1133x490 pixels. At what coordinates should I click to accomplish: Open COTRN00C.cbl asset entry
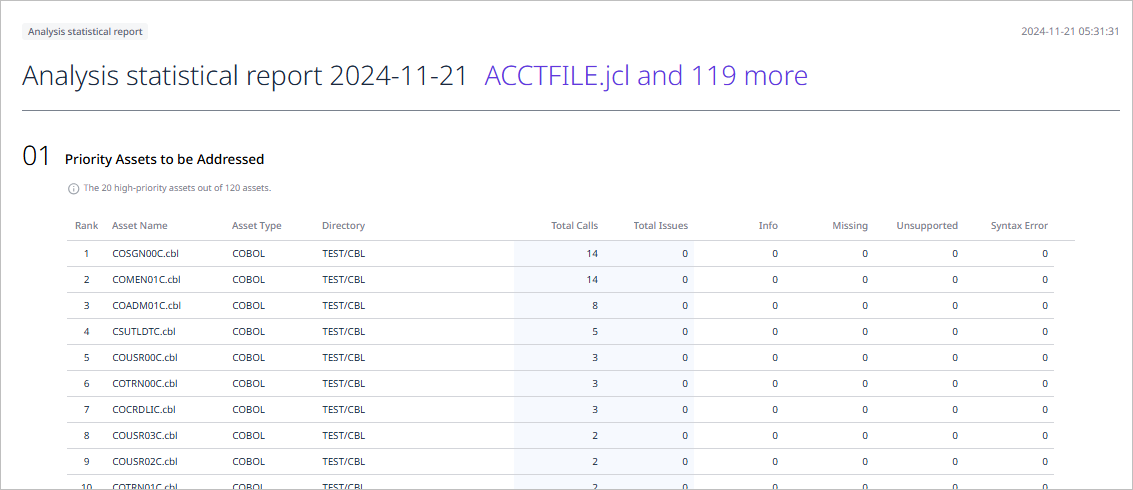[x=145, y=384]
